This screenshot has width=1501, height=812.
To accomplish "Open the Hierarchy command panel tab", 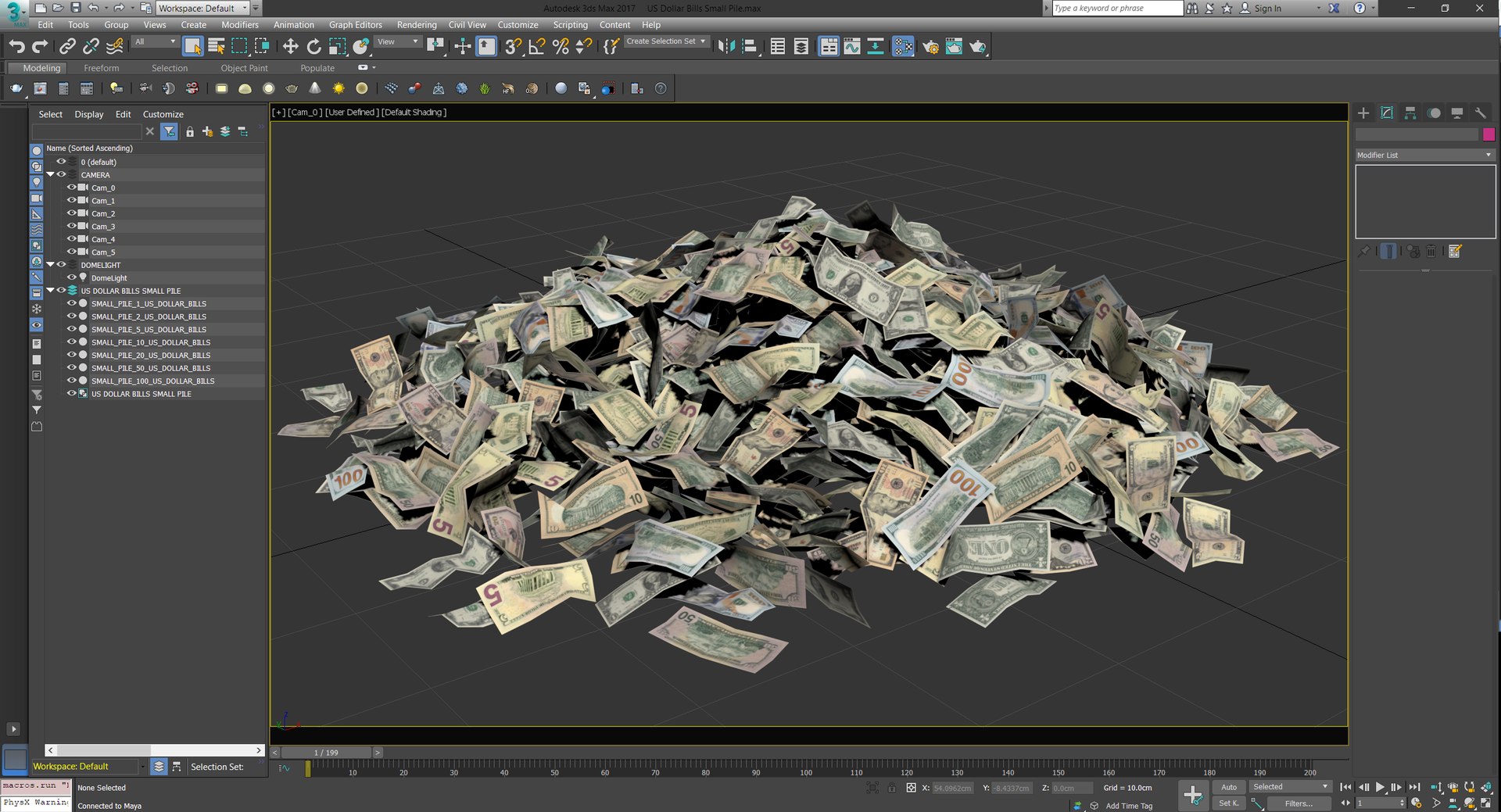I will (1410, 113).
